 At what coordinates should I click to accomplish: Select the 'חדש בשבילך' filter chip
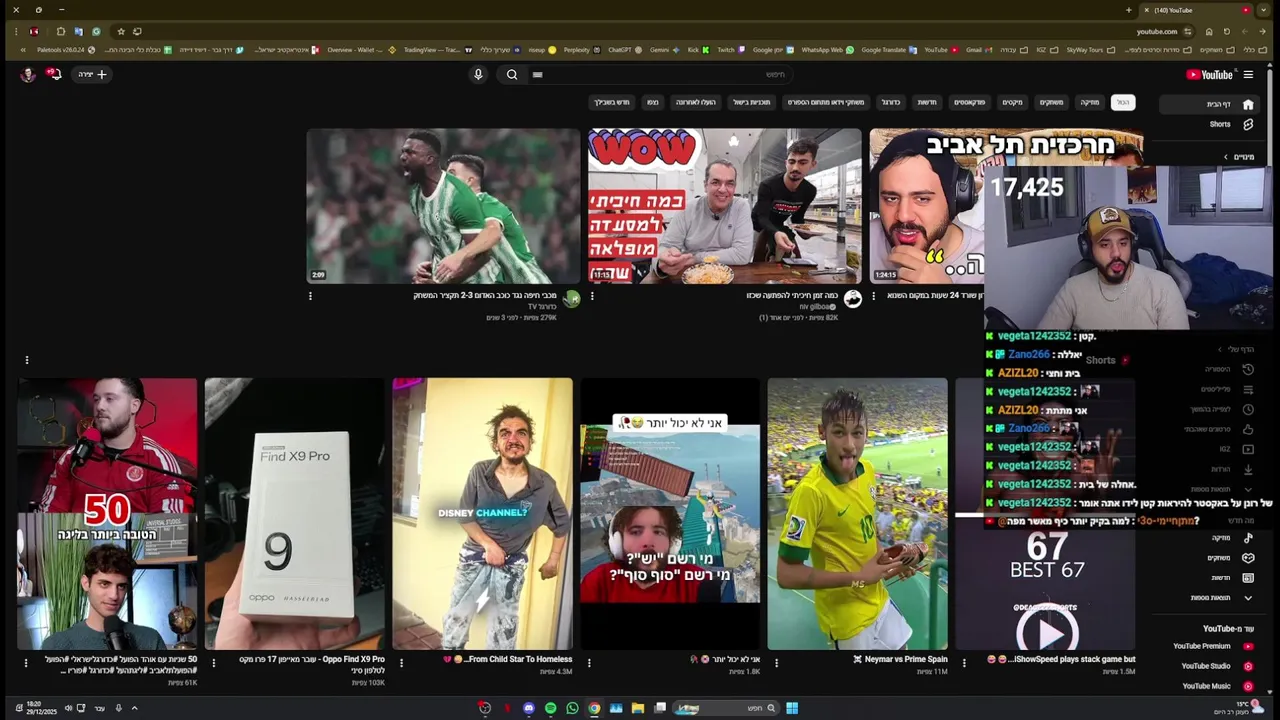pos(612,102)
